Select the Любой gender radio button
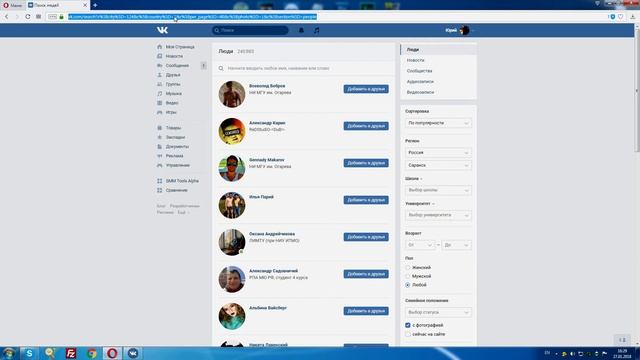Viewport: 640px width, 360px height. coord(408,285)
